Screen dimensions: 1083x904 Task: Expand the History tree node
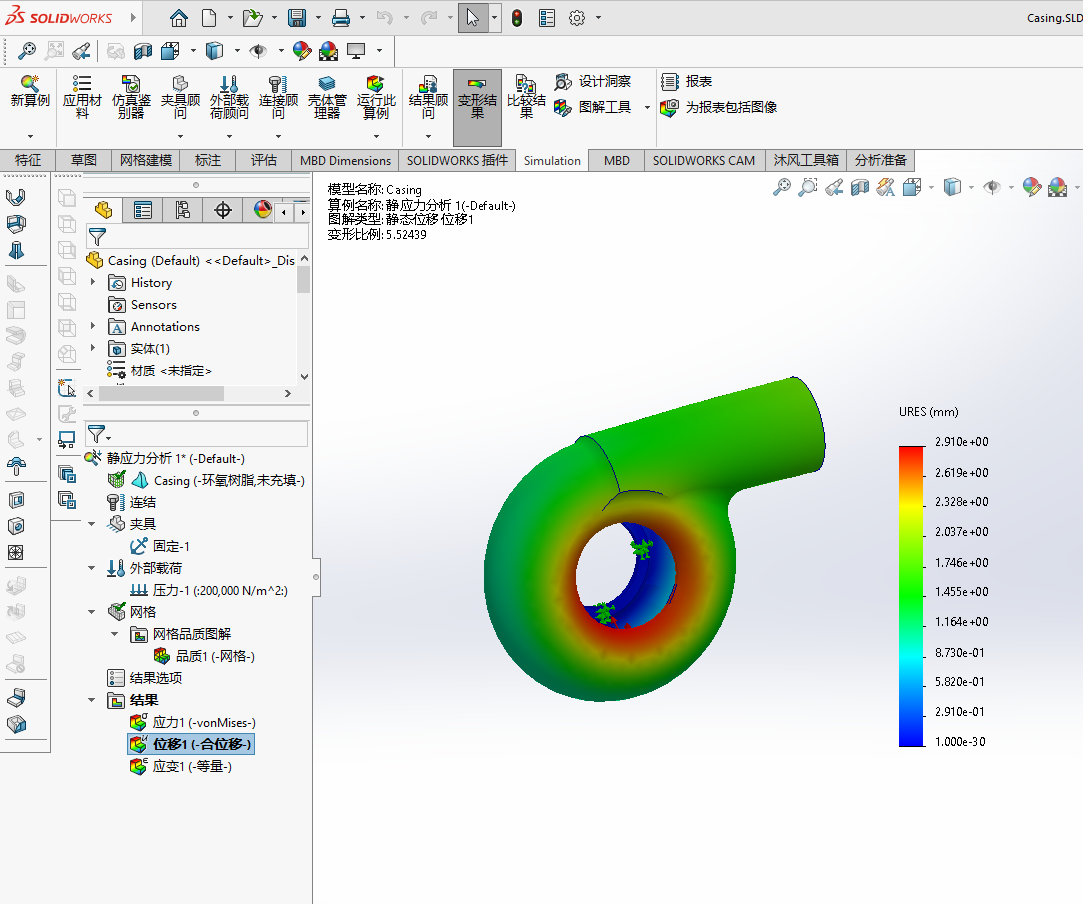pyautogui.click(x=93, y=282)
